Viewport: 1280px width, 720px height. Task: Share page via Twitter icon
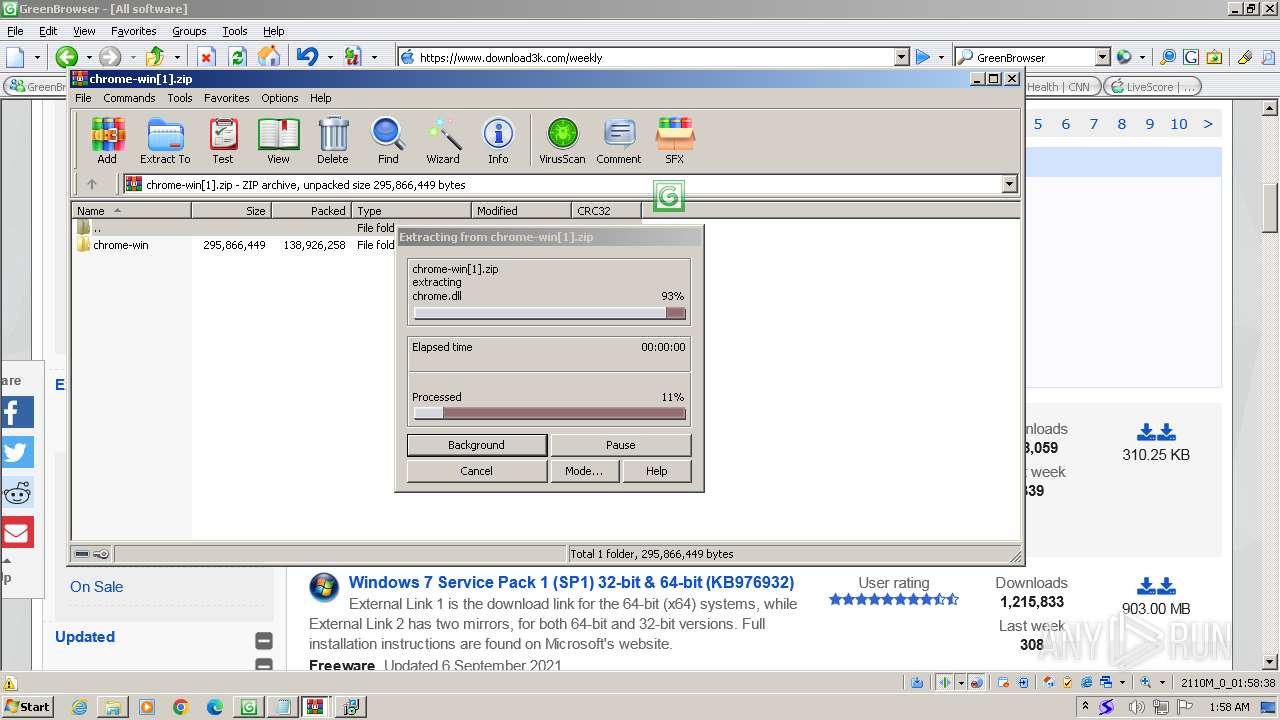pyautogui.click(x=17, y=452)
